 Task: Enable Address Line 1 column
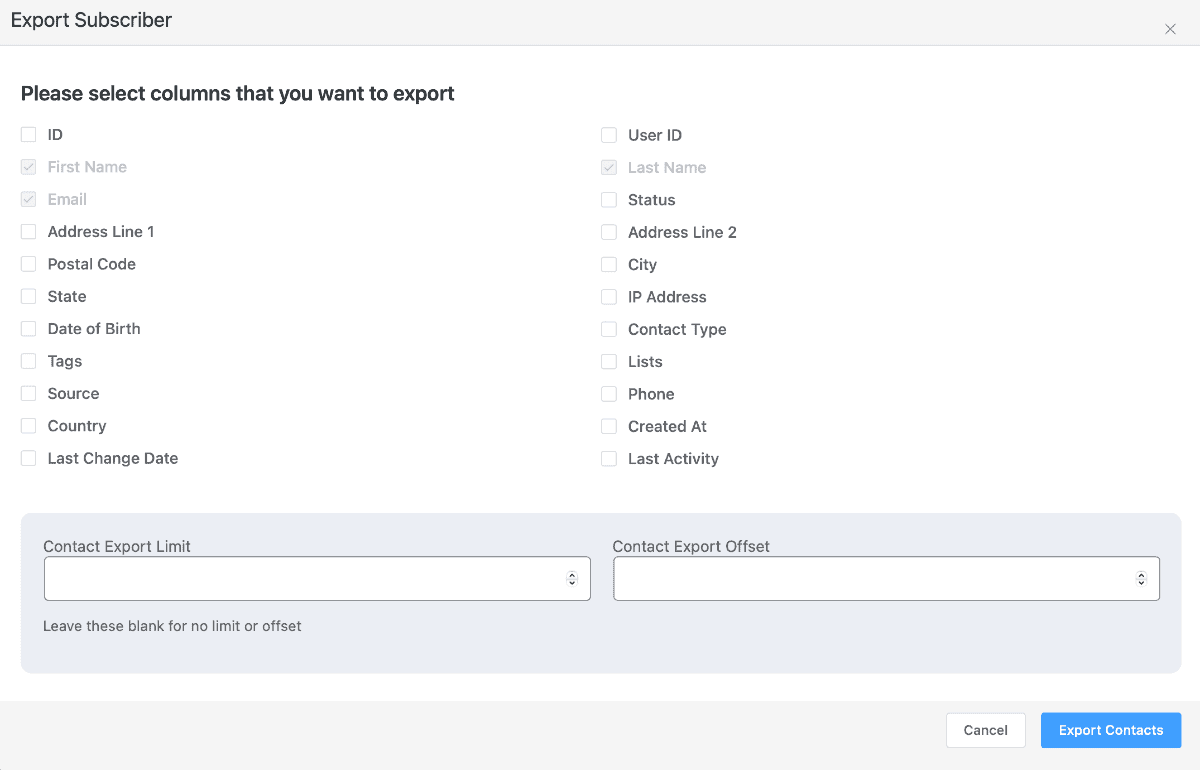[28, 231]
